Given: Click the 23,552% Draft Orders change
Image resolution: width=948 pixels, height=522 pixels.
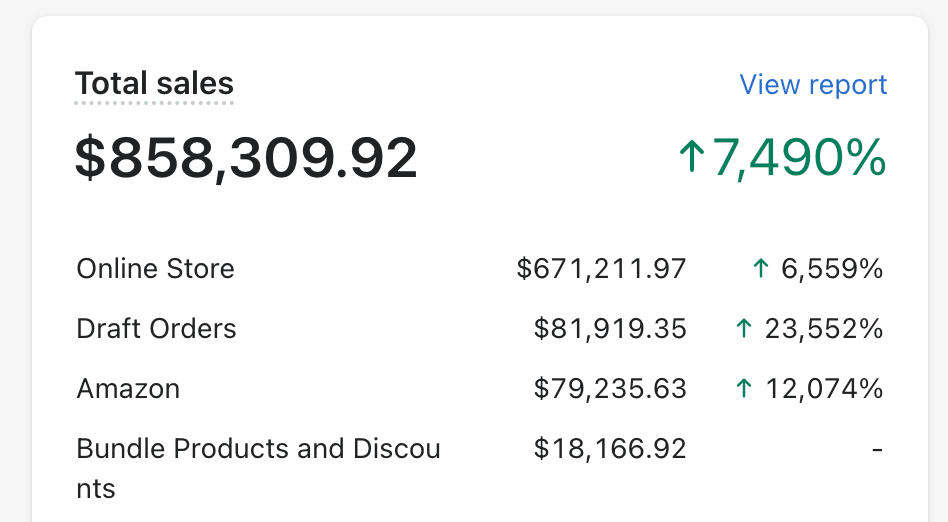Looking at the screenshot, I should 823,328.
